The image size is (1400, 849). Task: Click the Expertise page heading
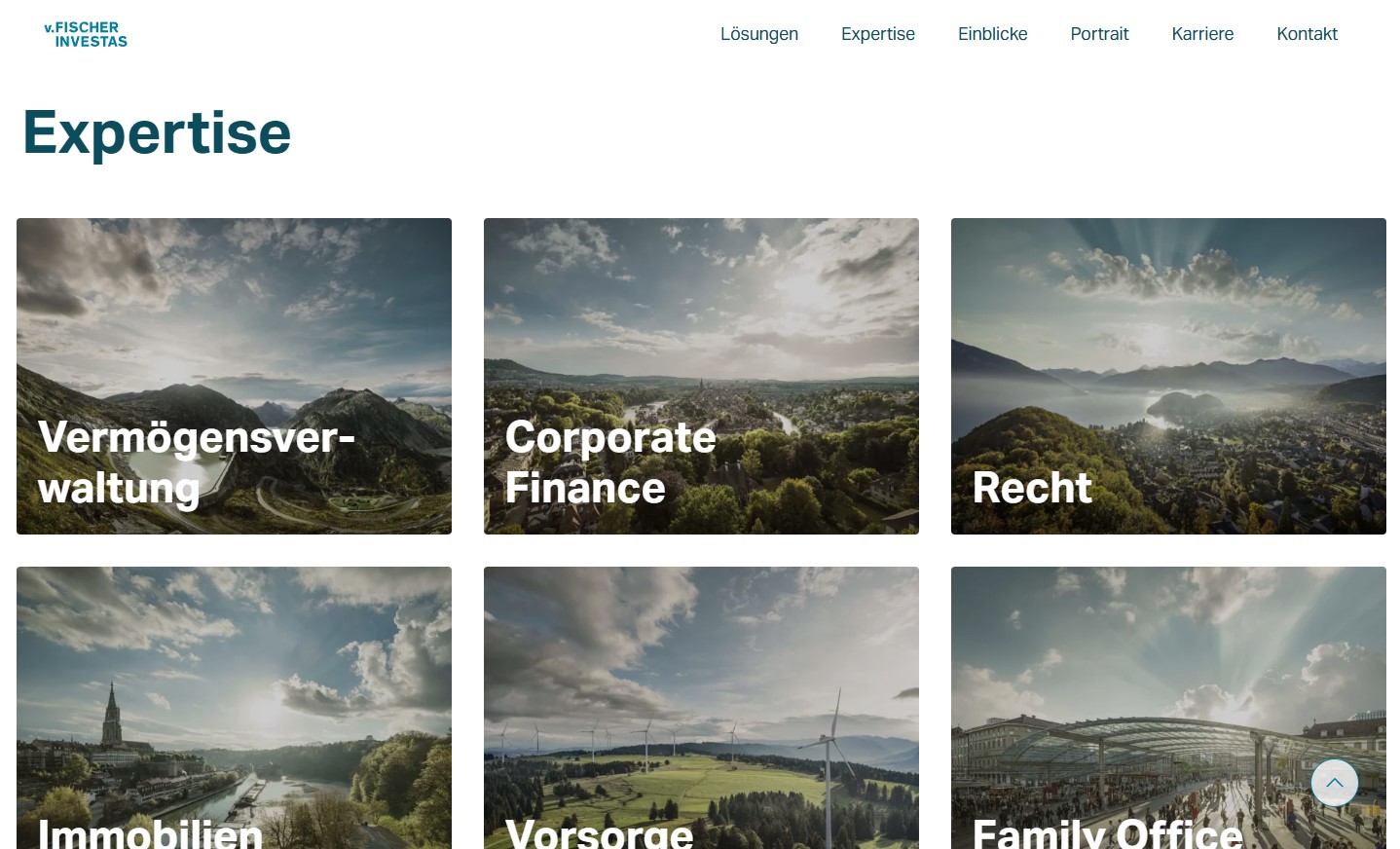157,132
